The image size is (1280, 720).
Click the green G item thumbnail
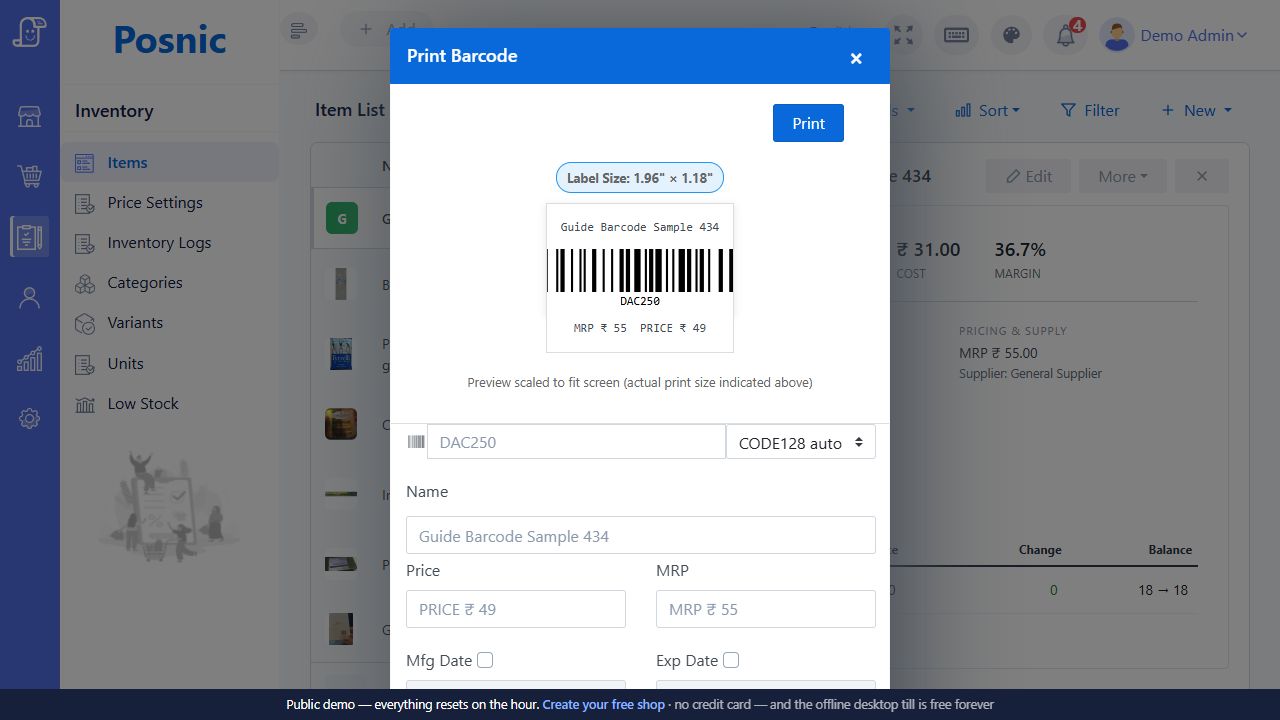coord(342,218)
